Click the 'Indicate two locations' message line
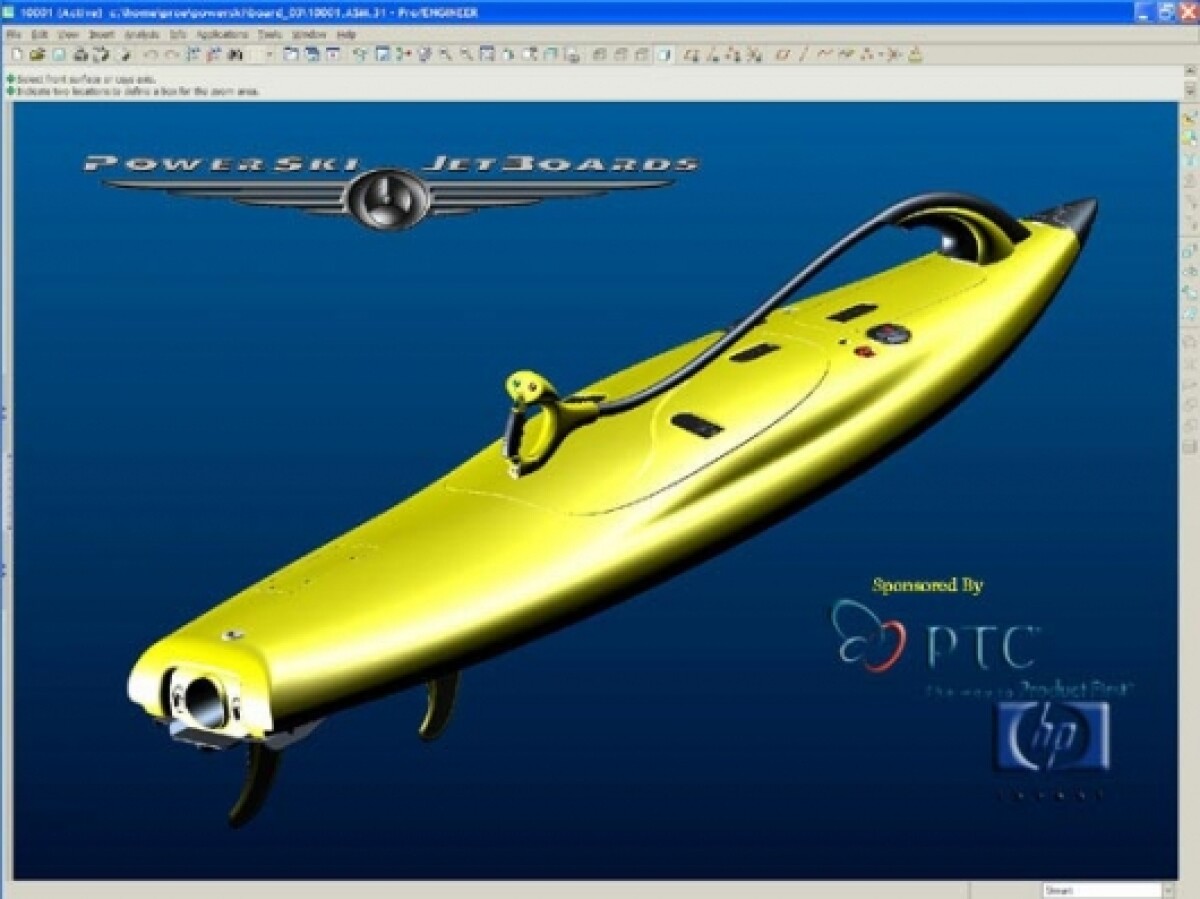The image size is (1200, 899). pos(138,91)
